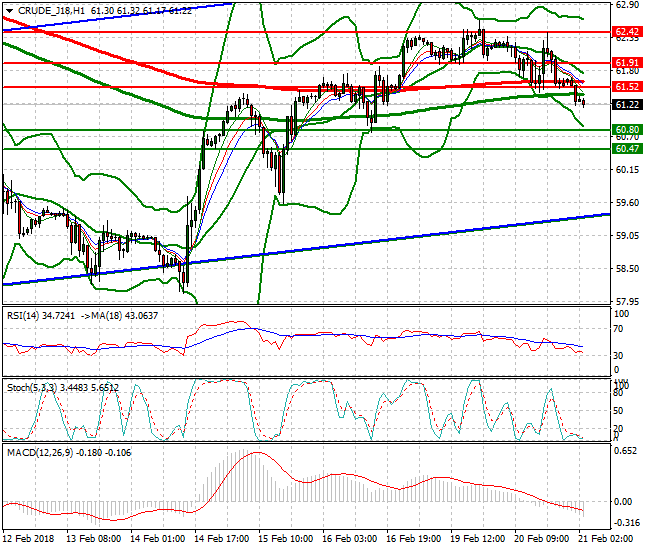Click the 57.95 price scale value
The image size is (650, 550).
coord(627,301)
